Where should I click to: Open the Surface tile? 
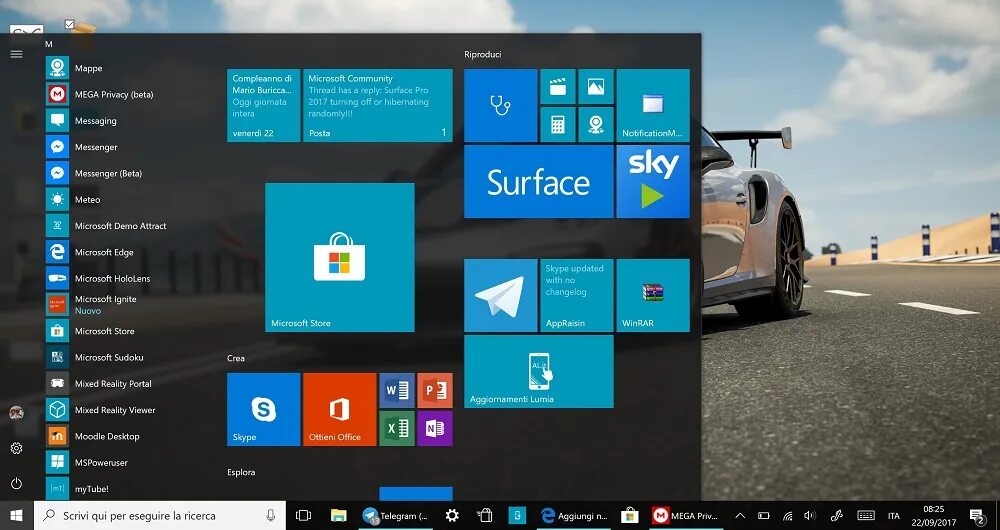coord(539,181)
